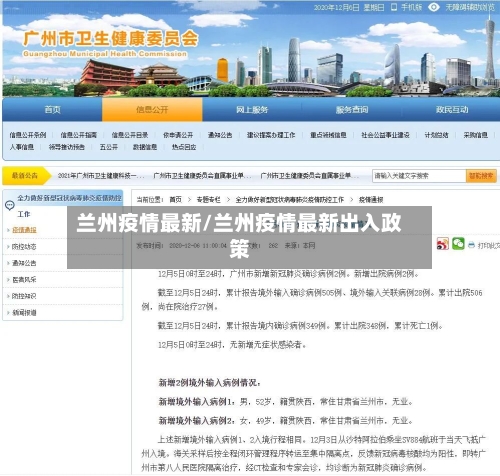The width and height of the screenshot is (500, 476).
Task: Click the 广州市卫生健康委员会 site logo title
Action: point(110,39)
